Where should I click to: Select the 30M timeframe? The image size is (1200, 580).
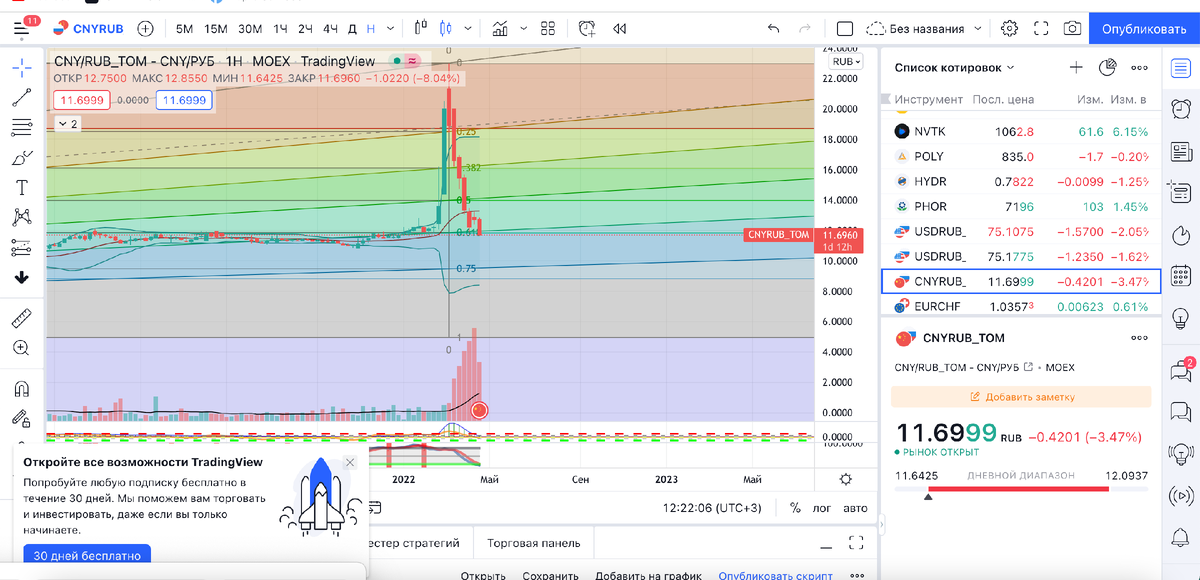click(x=250, y=29)
